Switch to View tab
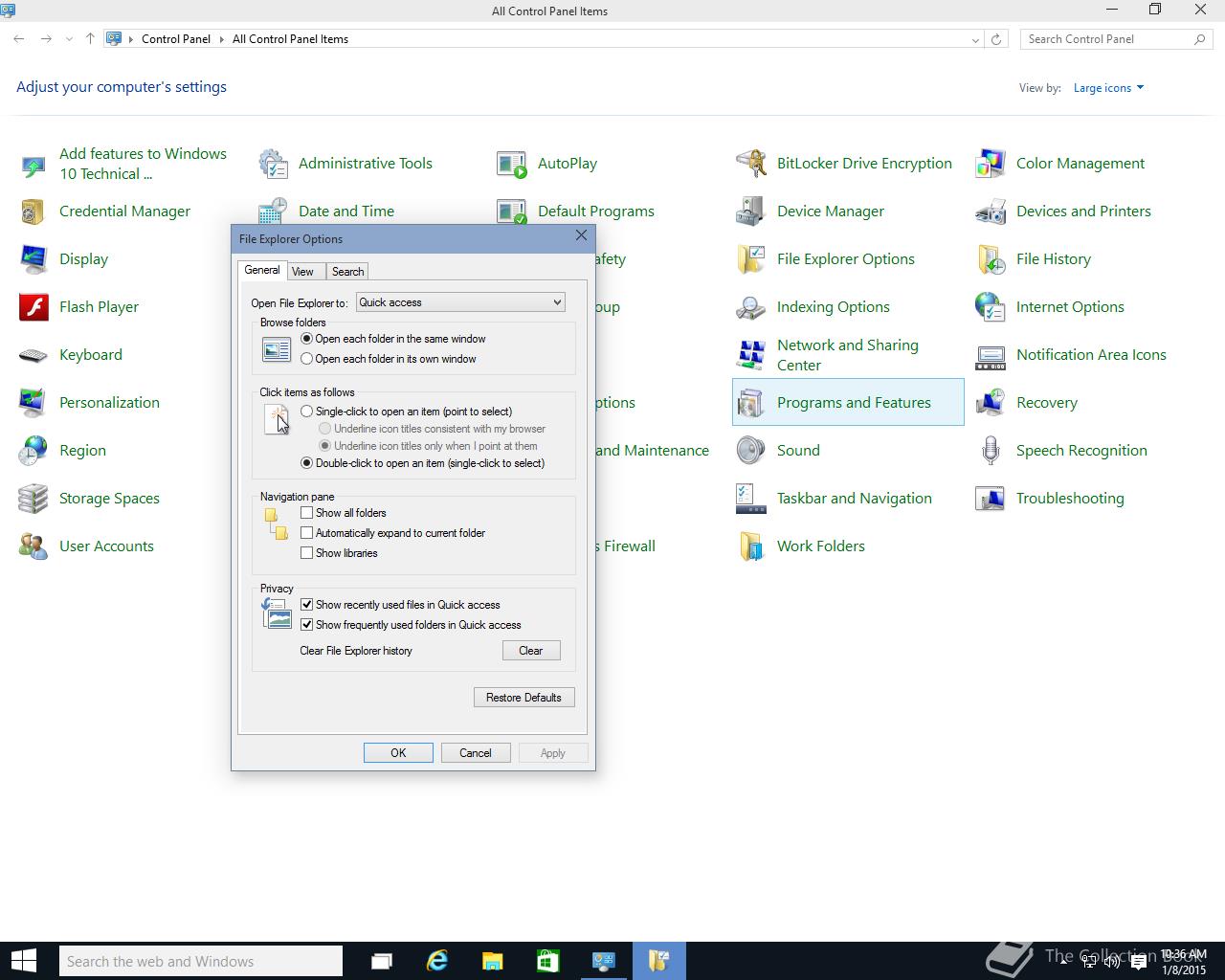1225x980 pixels. [302, 272]
